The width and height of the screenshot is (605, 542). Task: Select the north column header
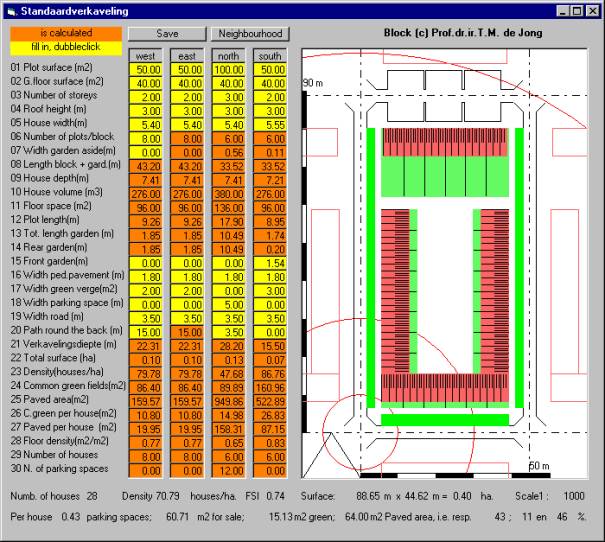click(228, 56)
